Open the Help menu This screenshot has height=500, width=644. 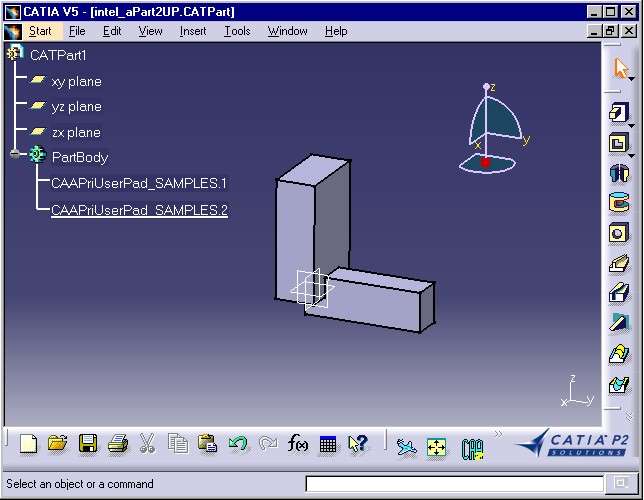[336, 31]
